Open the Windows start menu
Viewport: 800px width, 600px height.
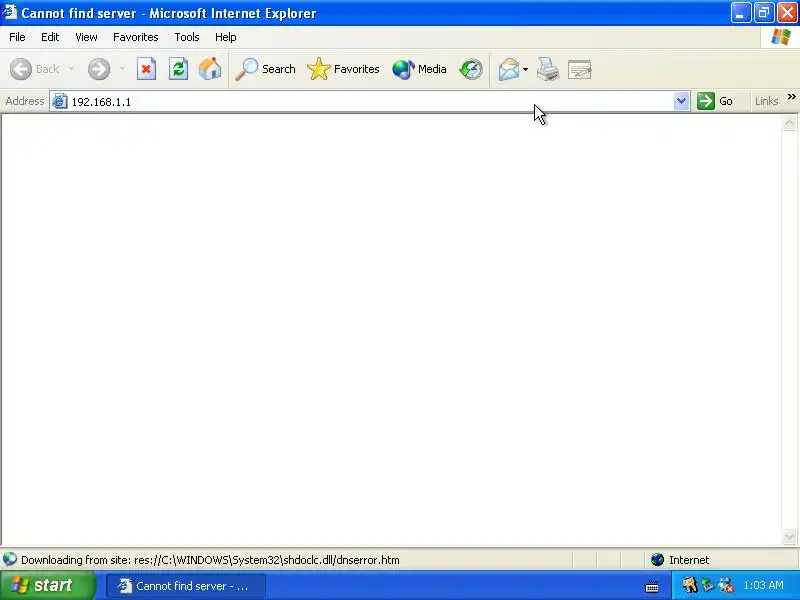tap(47, 585)
